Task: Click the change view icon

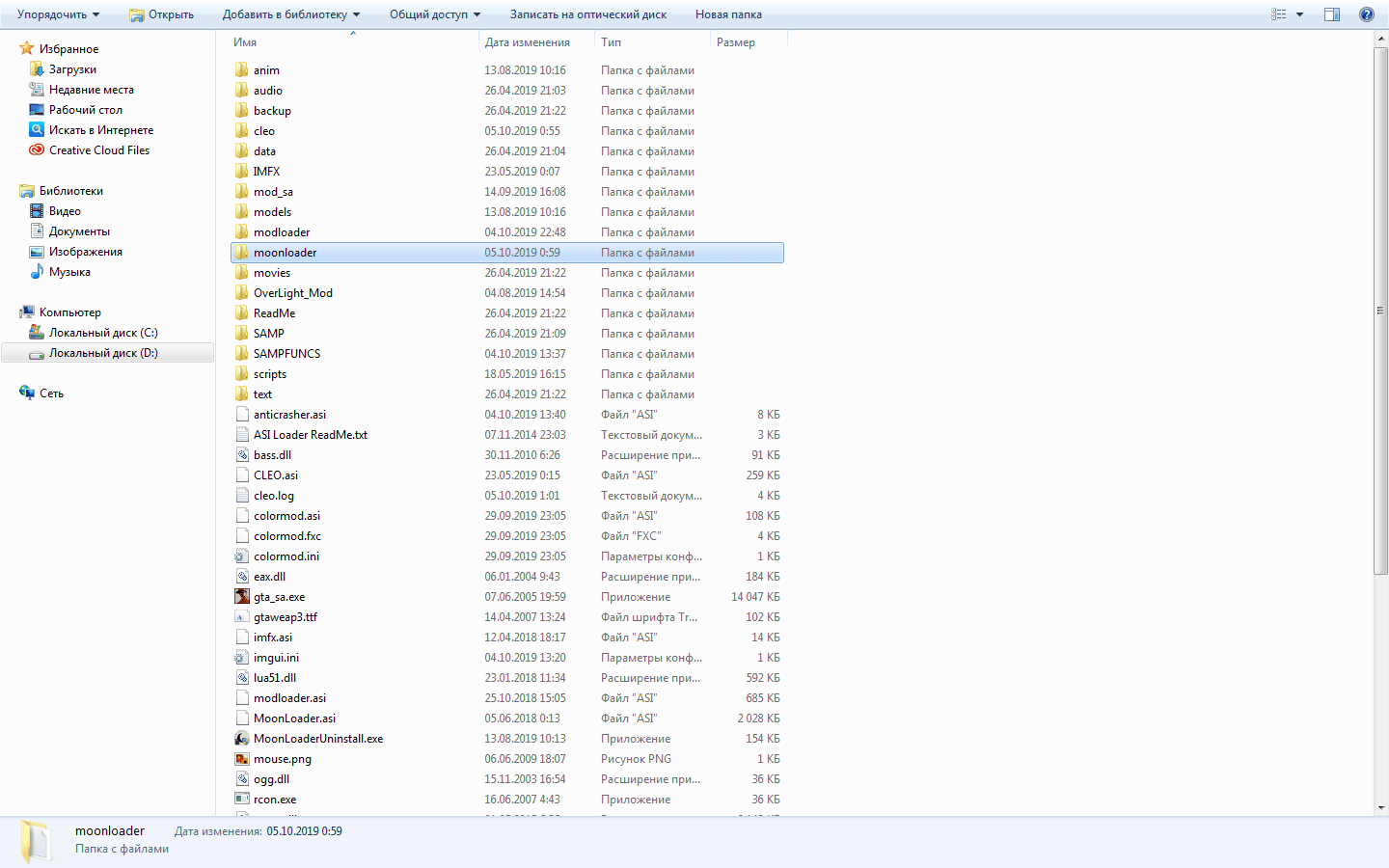Action: tap(1279, 14)
